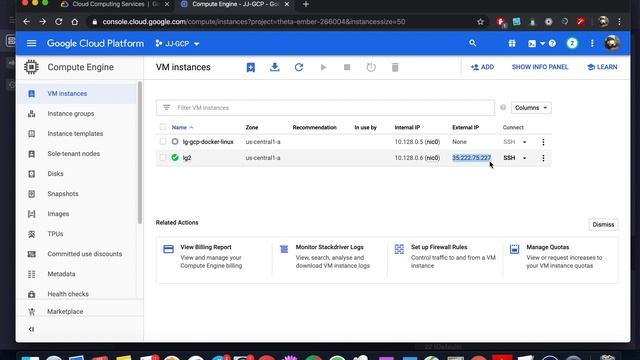Reload the page with browser refresh

(x=58, y=22)
